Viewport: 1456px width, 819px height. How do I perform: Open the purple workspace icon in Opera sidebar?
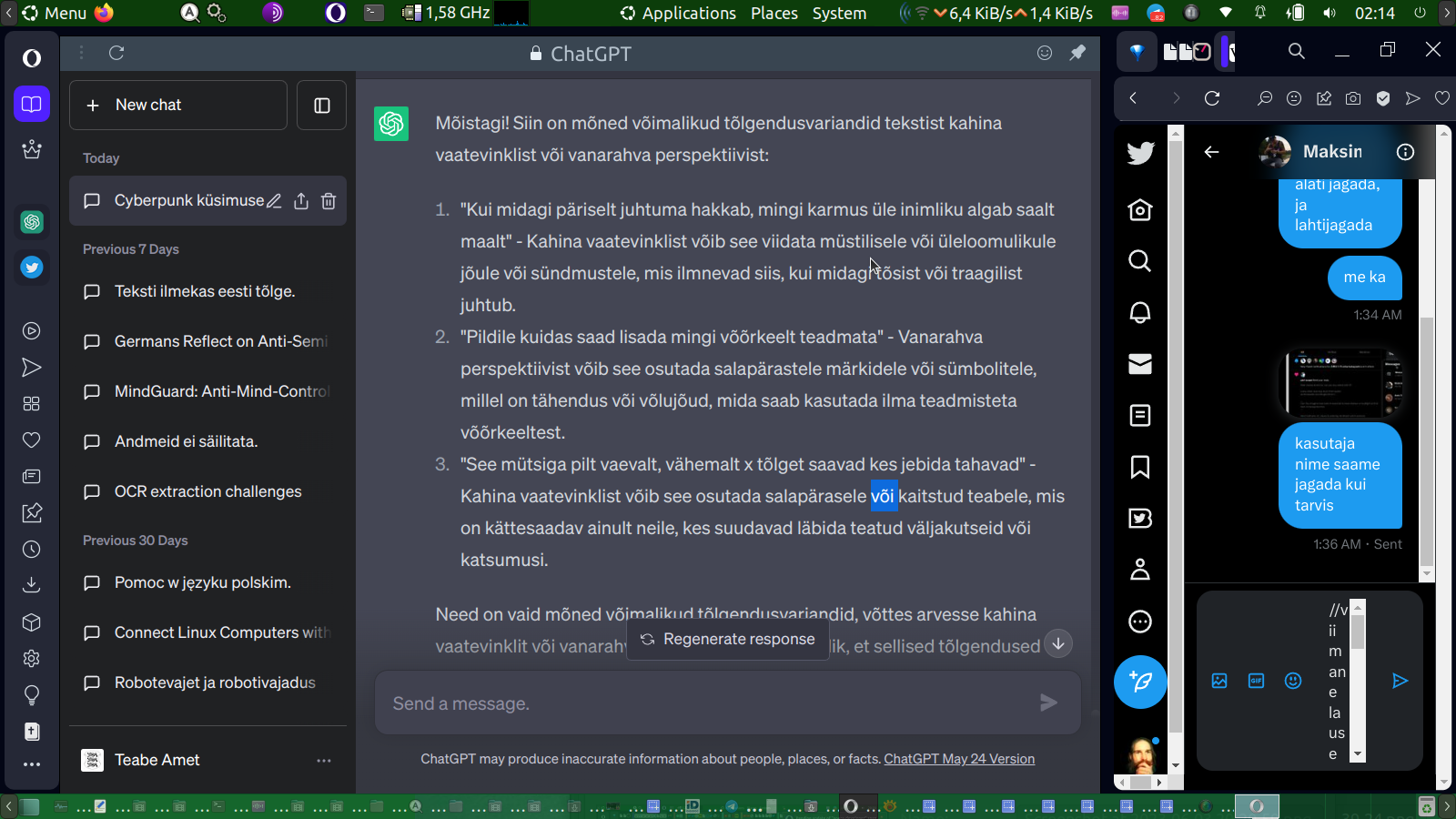click(32, 104)
